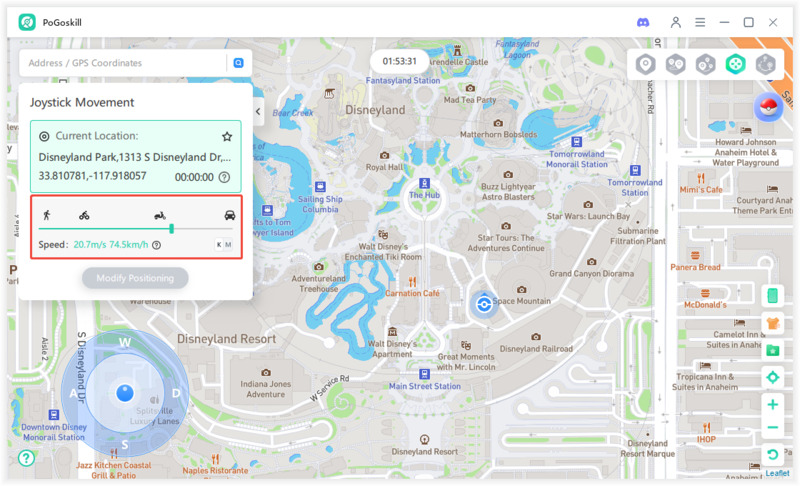Select the two-spot route mode icon
This screenshot has width=800, height=486.
click(676, 64)
